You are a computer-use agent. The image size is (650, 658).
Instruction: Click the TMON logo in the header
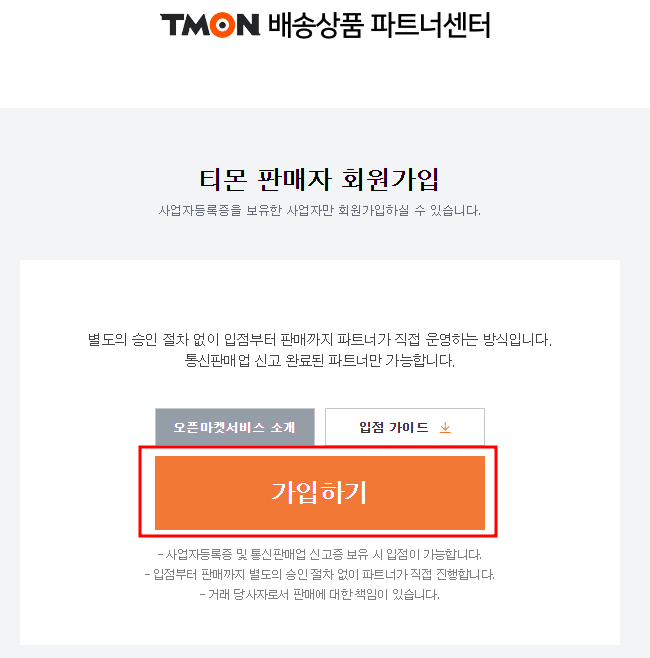click(210, 25)
